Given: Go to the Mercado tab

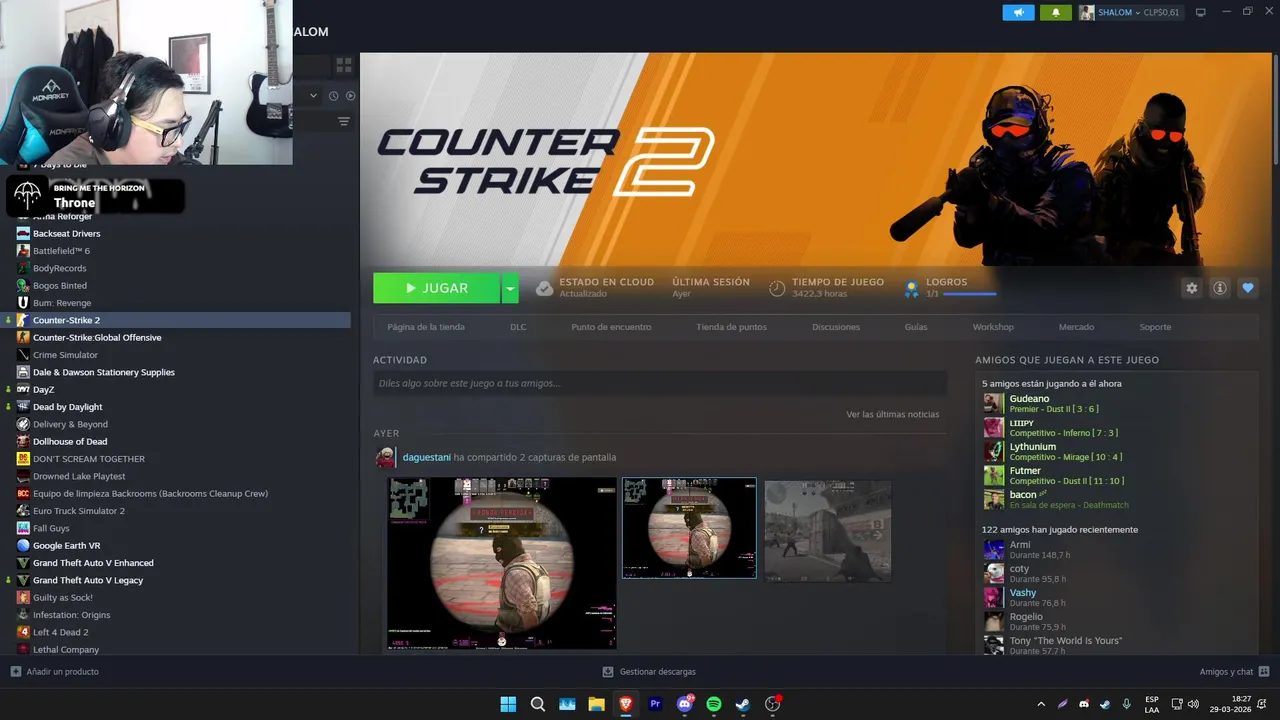Looking at the screenshot, I should (1077, 327).
